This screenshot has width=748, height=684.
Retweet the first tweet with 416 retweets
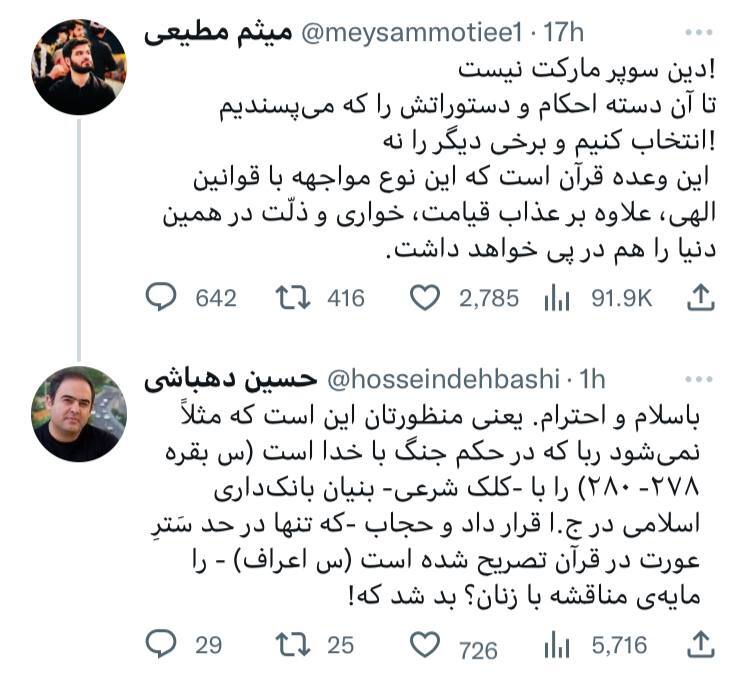click(x=291, y=297)
